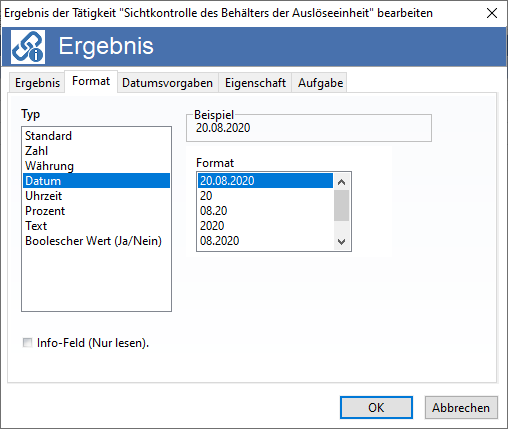Select Währung type
The height and width of the screenshot is (429, 508).
(x=96, y=166)
